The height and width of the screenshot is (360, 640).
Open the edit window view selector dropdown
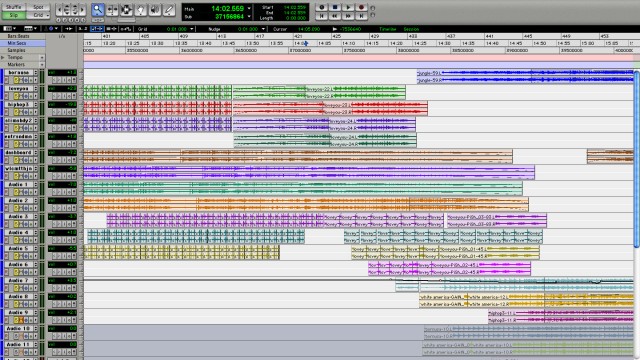pos(10,29)
